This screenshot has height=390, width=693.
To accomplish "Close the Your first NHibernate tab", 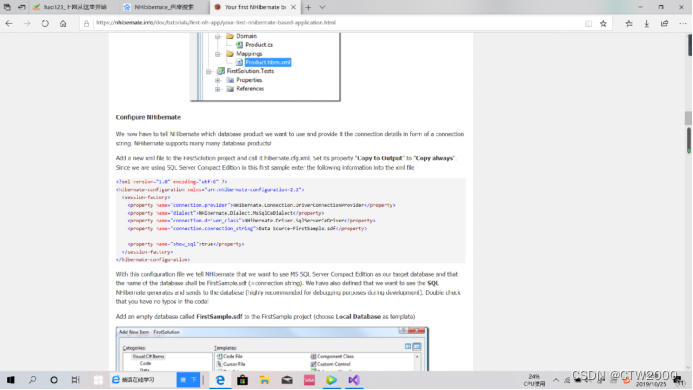I will [x=293, y=7].
